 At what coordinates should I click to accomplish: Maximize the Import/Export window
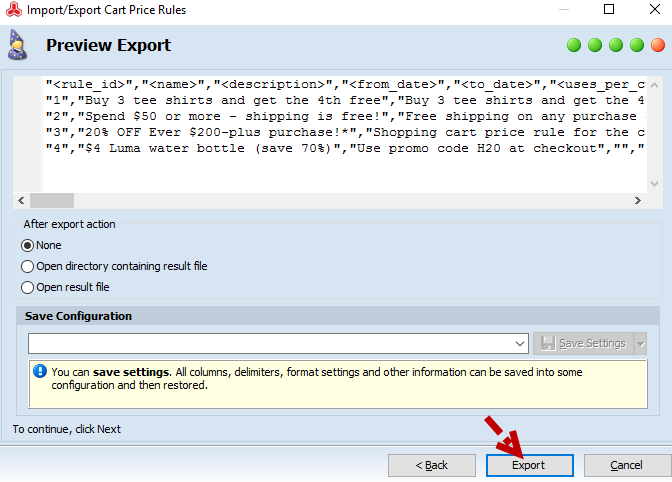pyautogui.click(x=609, y=9)
